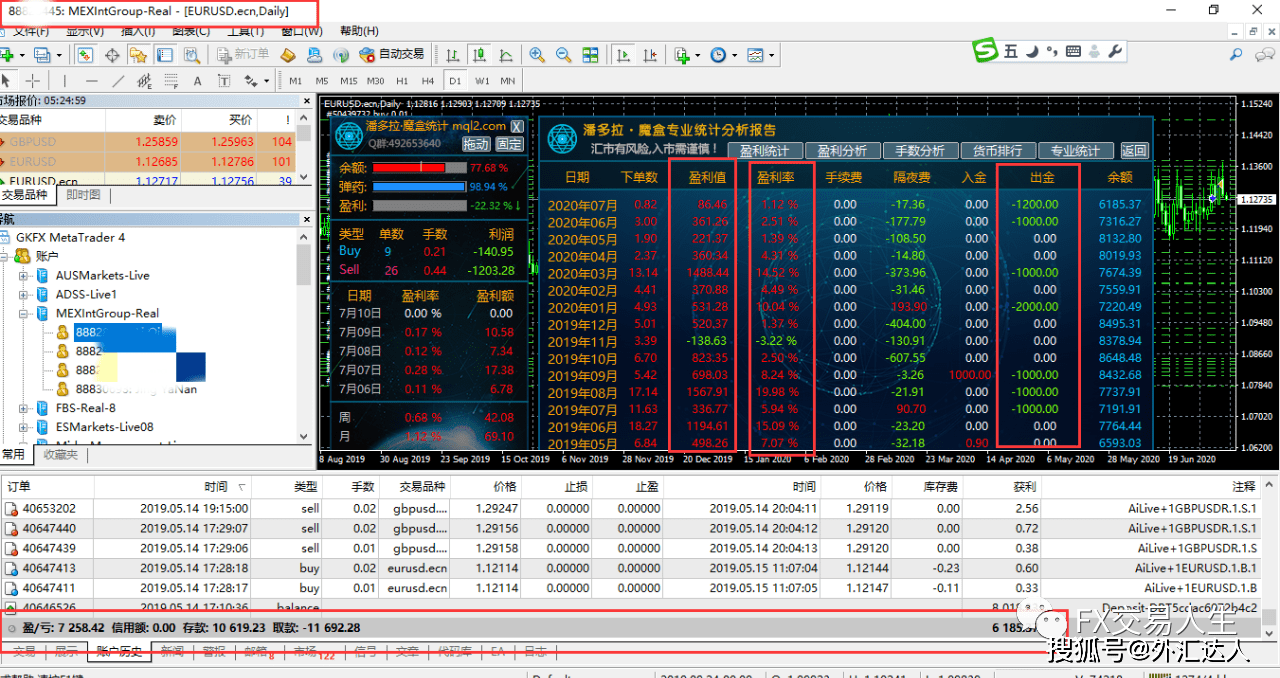Expand the AUSMarkets-Live account node
This screenshot has width=1280, height=678.
pos(23,275)
